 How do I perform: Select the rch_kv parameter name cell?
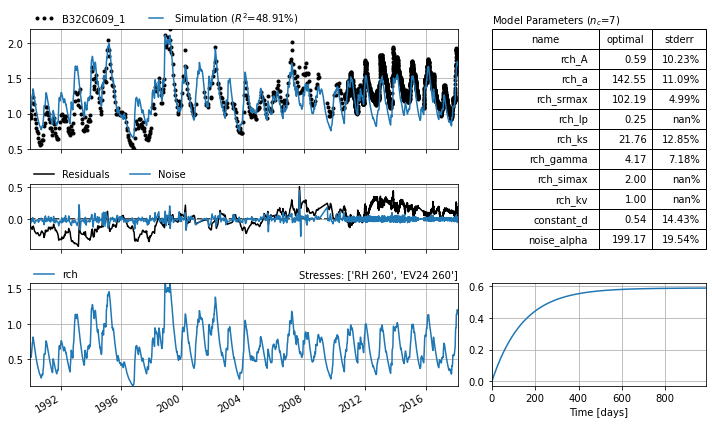pos(546,199)
